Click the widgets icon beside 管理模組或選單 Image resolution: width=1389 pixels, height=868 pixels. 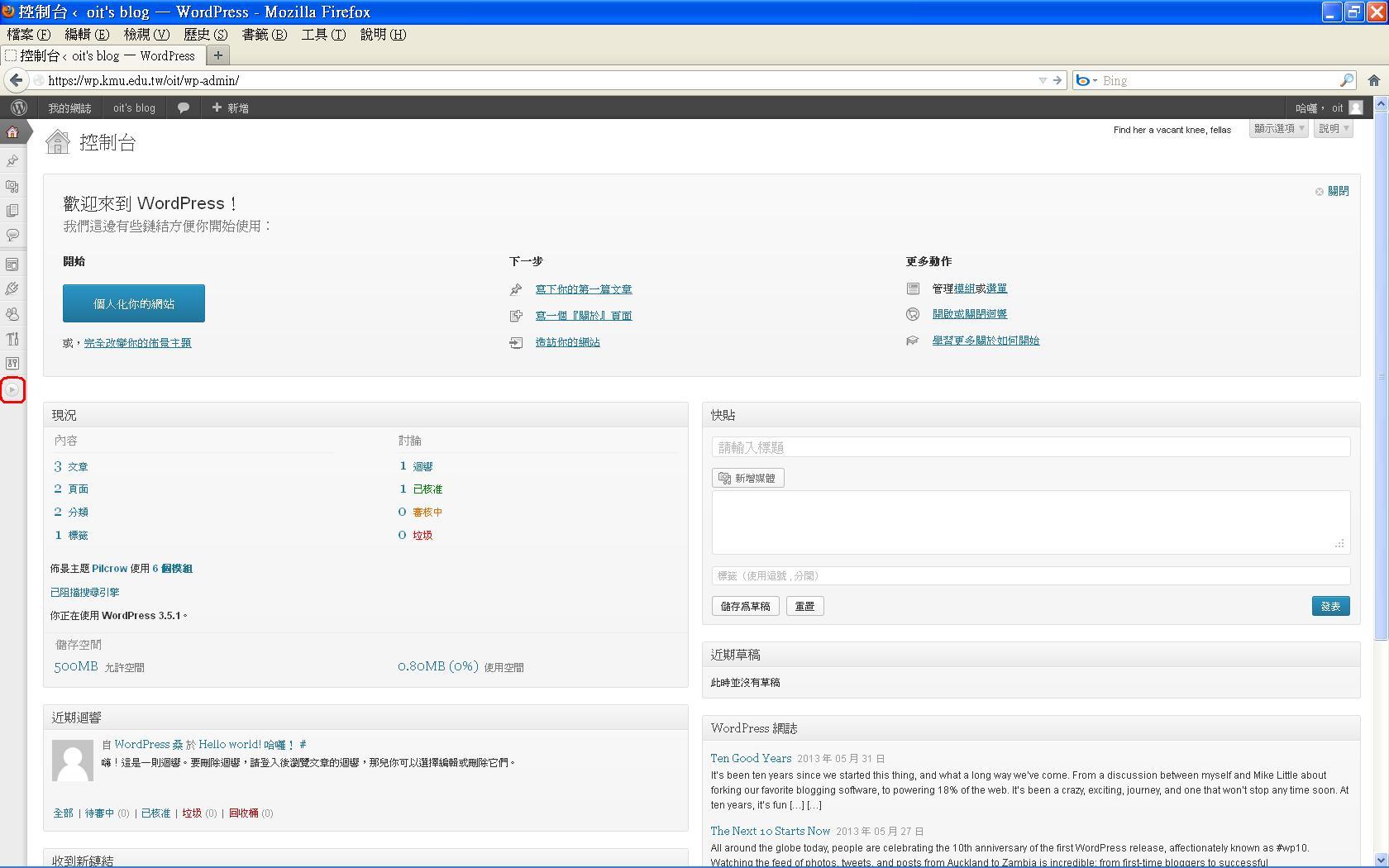913,289
